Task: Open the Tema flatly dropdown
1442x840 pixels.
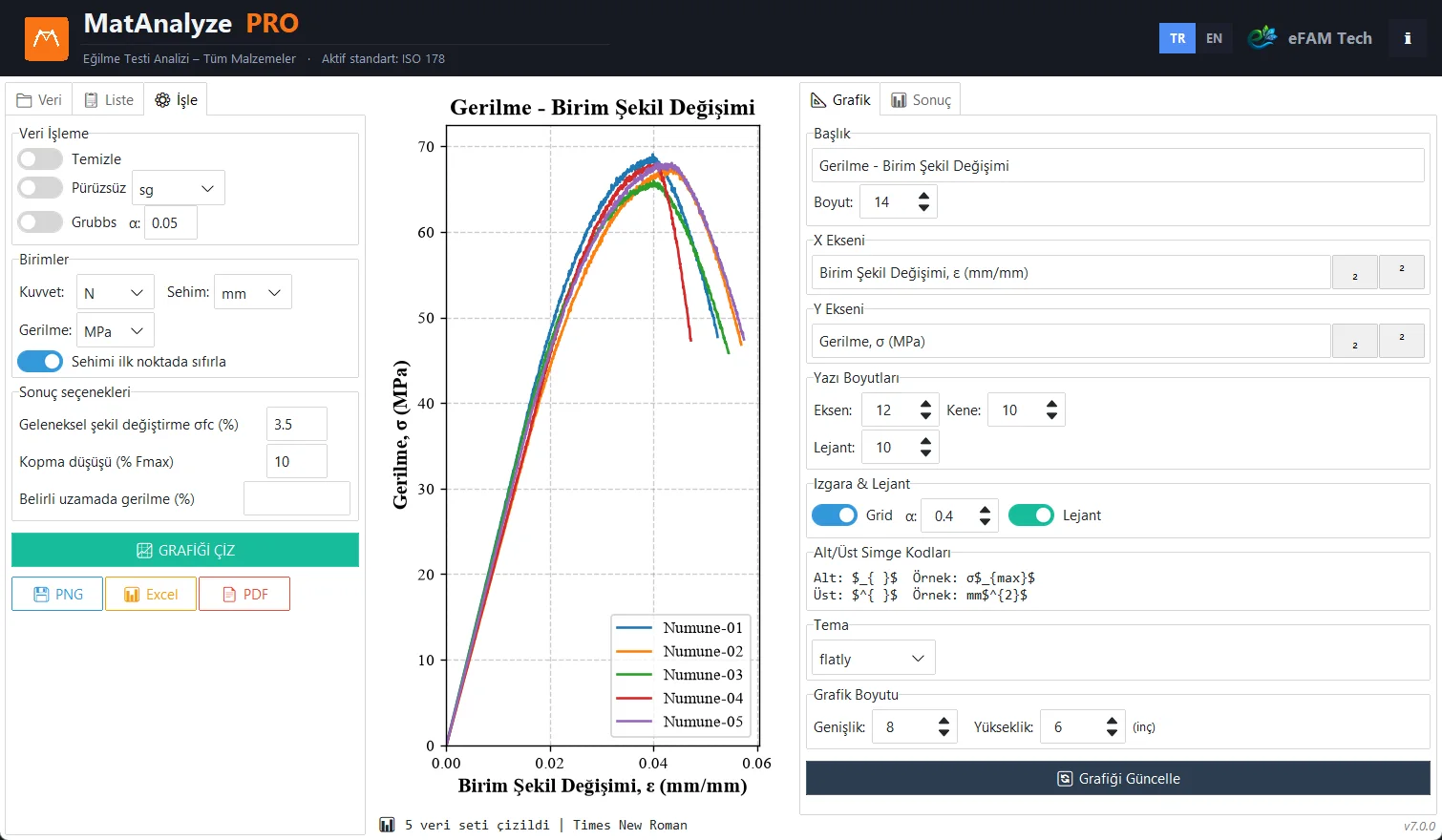Action: pyautogui.click(x=874, y=659)
